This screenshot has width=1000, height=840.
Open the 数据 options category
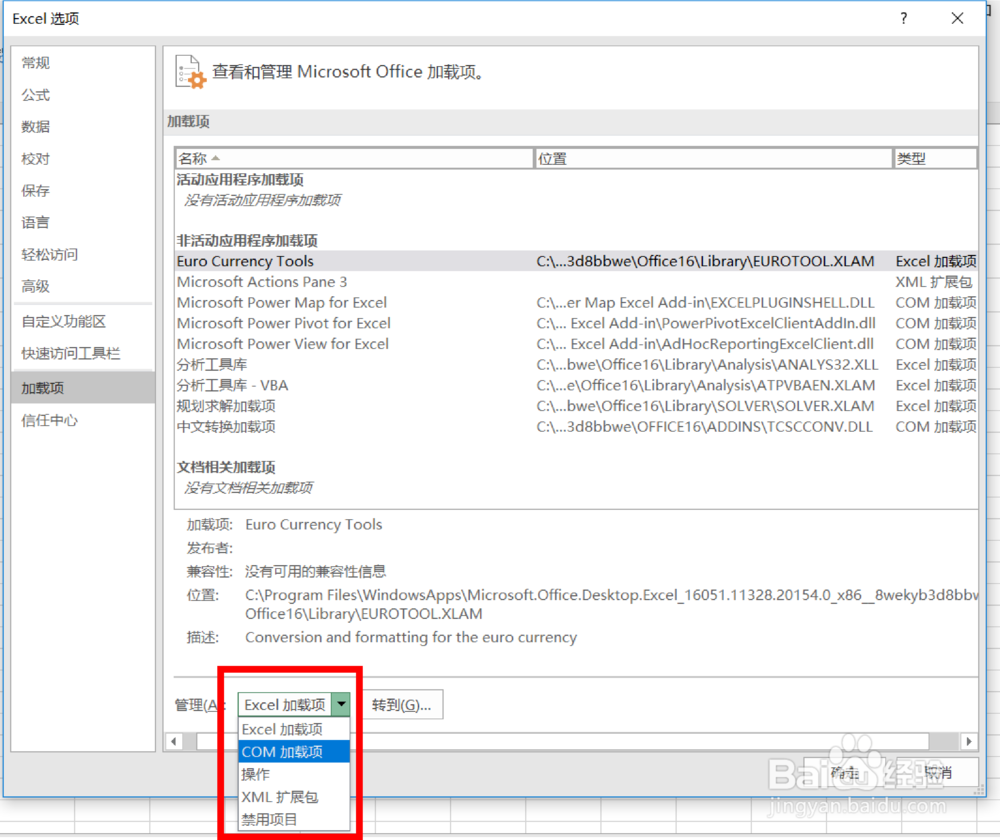[x=83, y=126]
